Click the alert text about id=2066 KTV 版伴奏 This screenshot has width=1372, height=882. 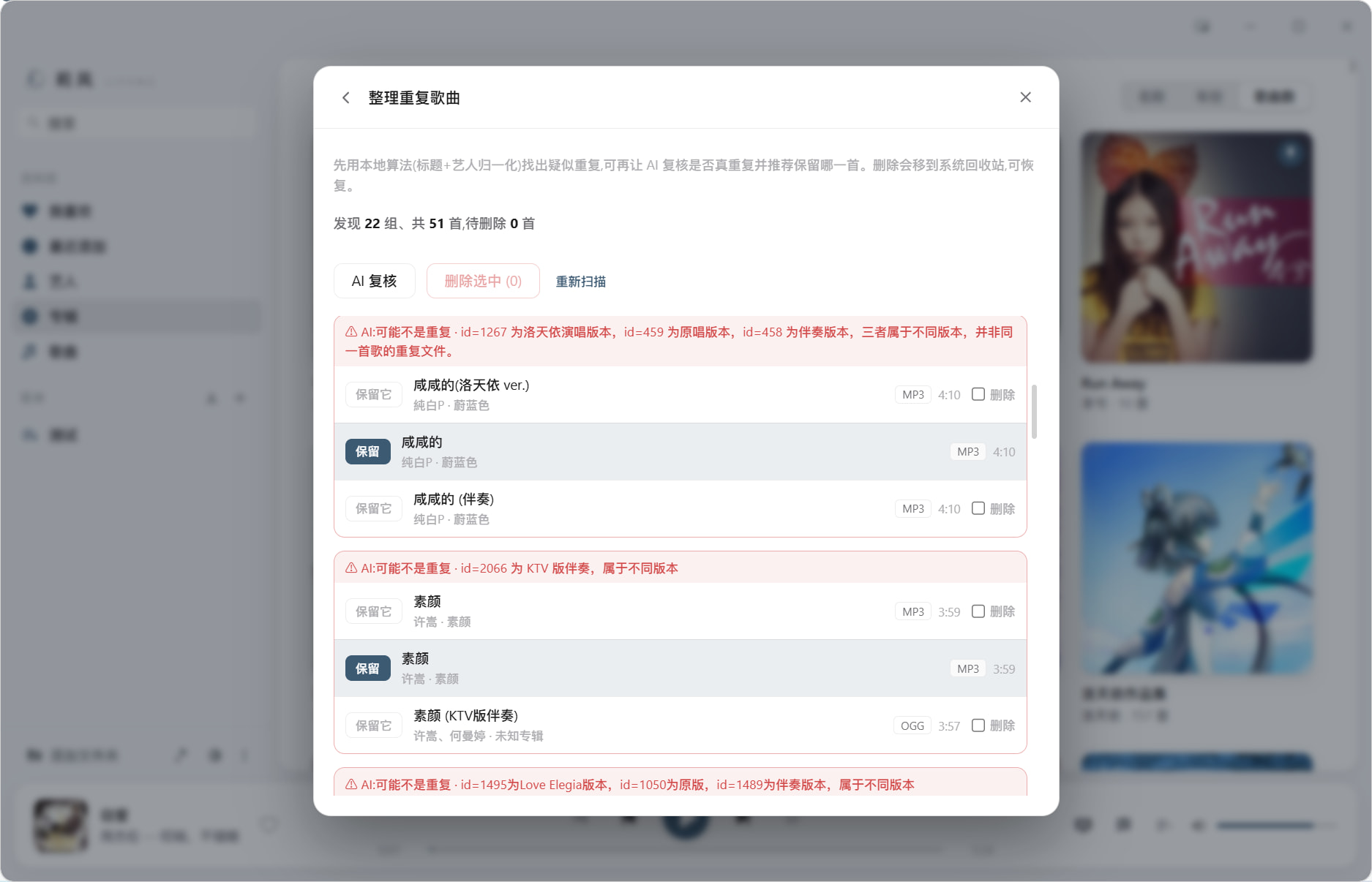click(520, 568)
